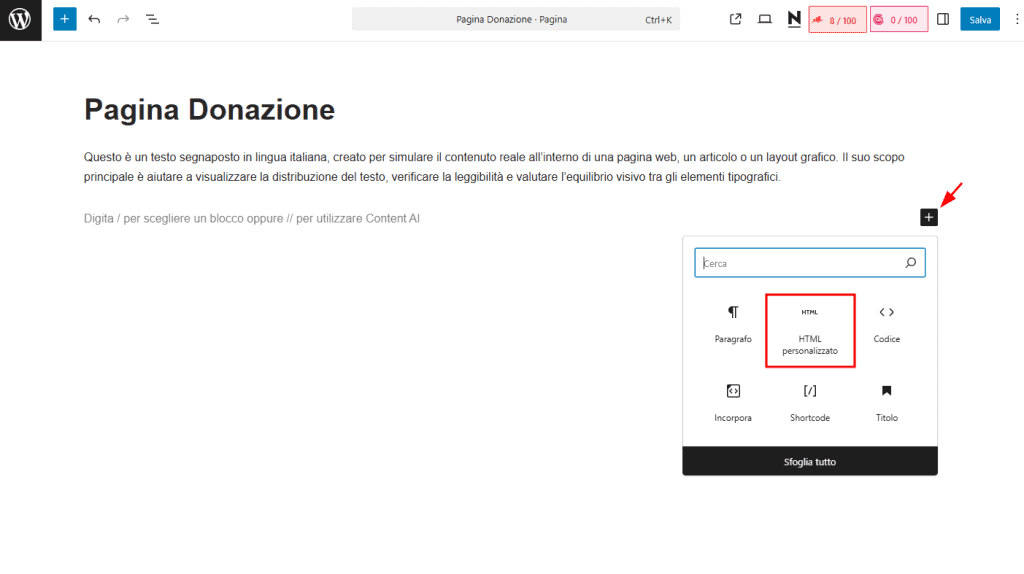The width and height of the screenshot is (1024, 574).
Task: Click the search magnifier icon
Action: (x=911, y=263)
